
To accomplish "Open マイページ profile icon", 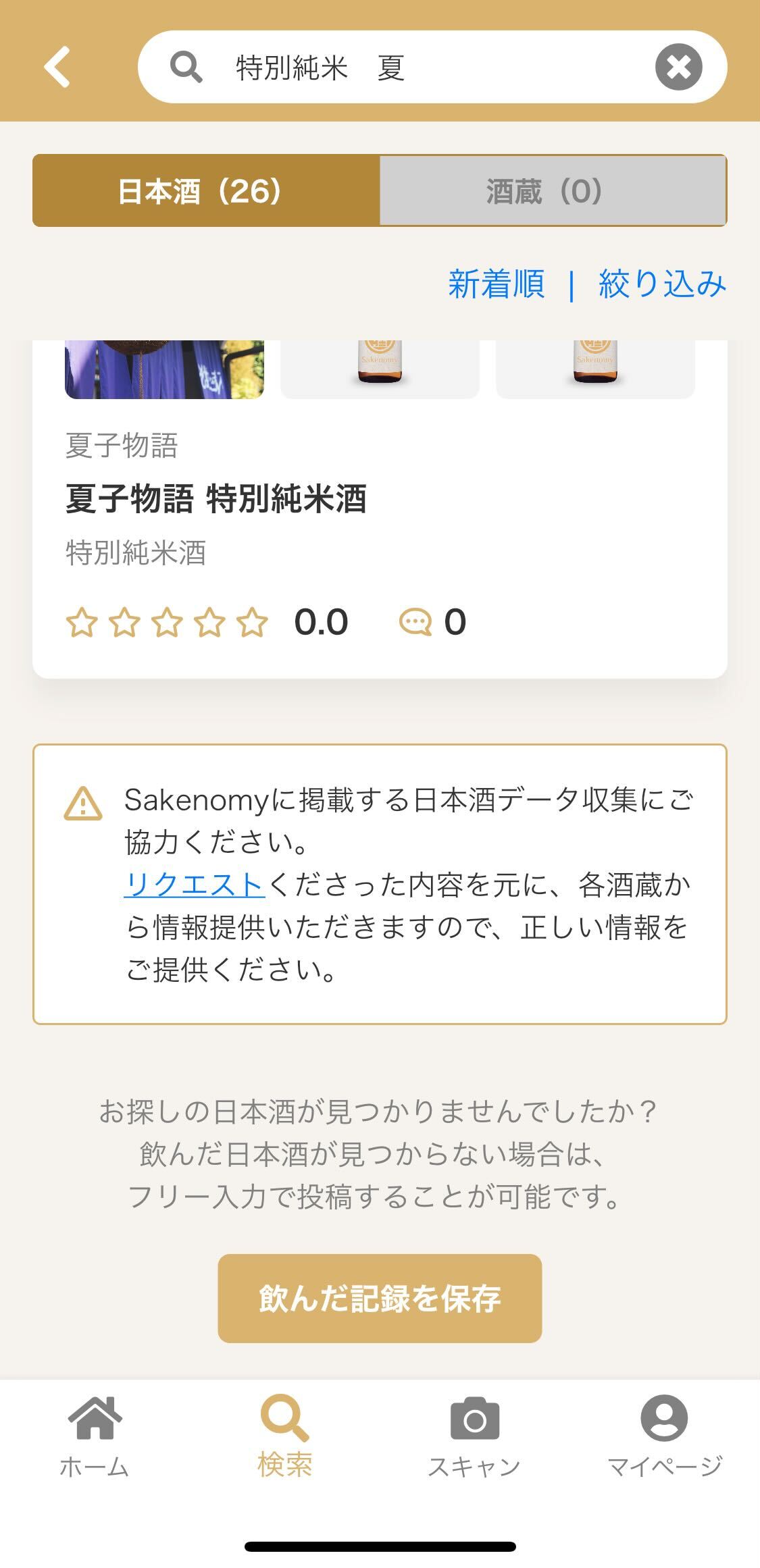I will [664, 1417].
